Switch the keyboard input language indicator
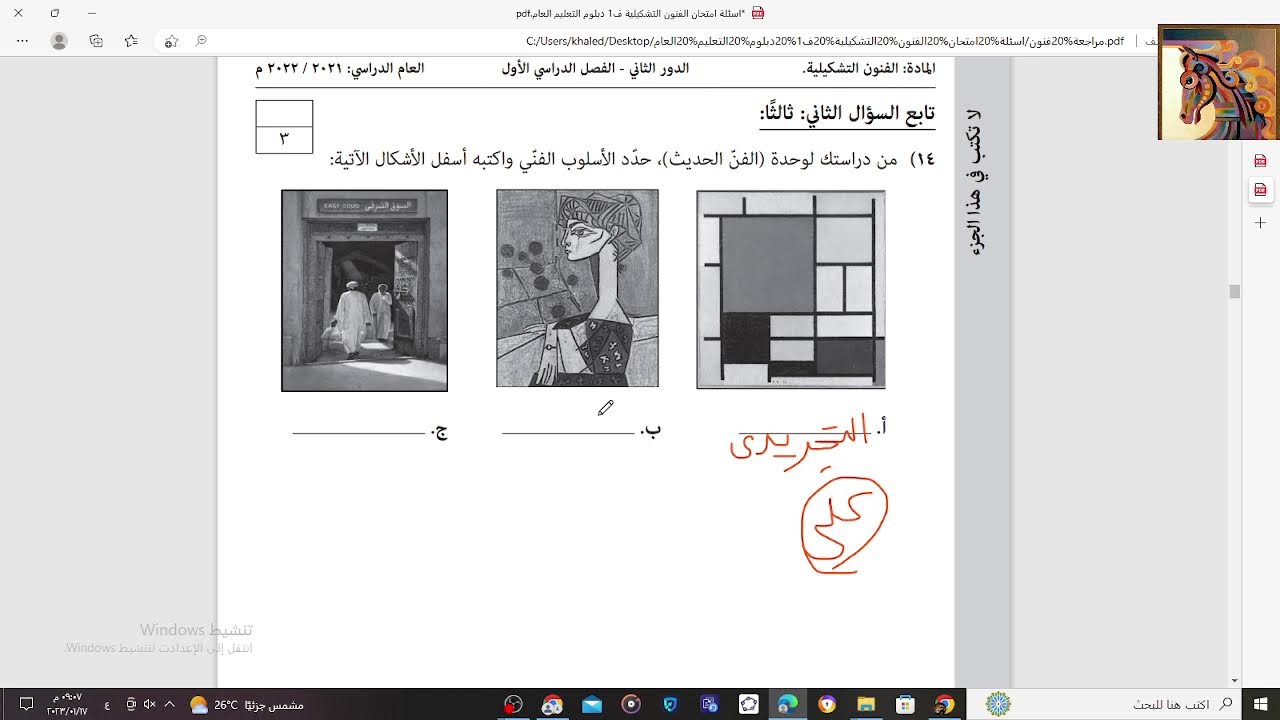Image resolution: width=1280 pixels, height=720 pixels. point(107,704)
